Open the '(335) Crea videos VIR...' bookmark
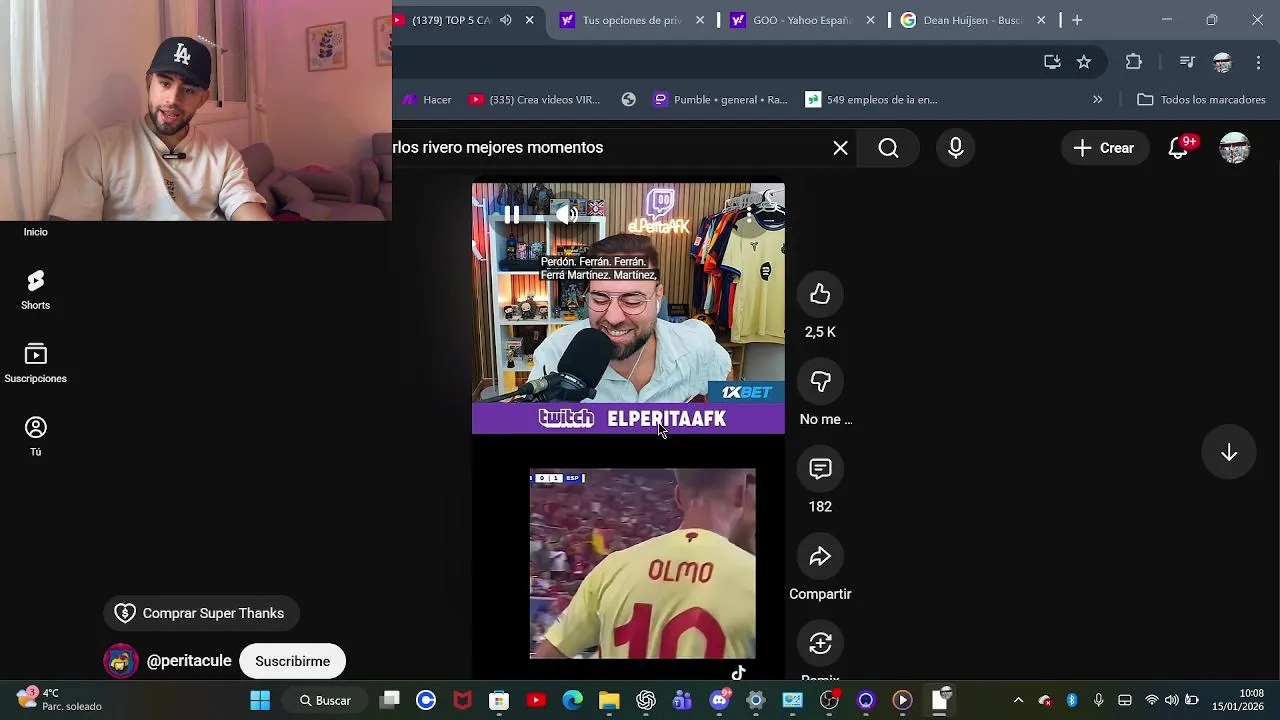Image resolution: width=1280 pixels, height=720 pixels. pyautogui.click(x=535, y=100)
